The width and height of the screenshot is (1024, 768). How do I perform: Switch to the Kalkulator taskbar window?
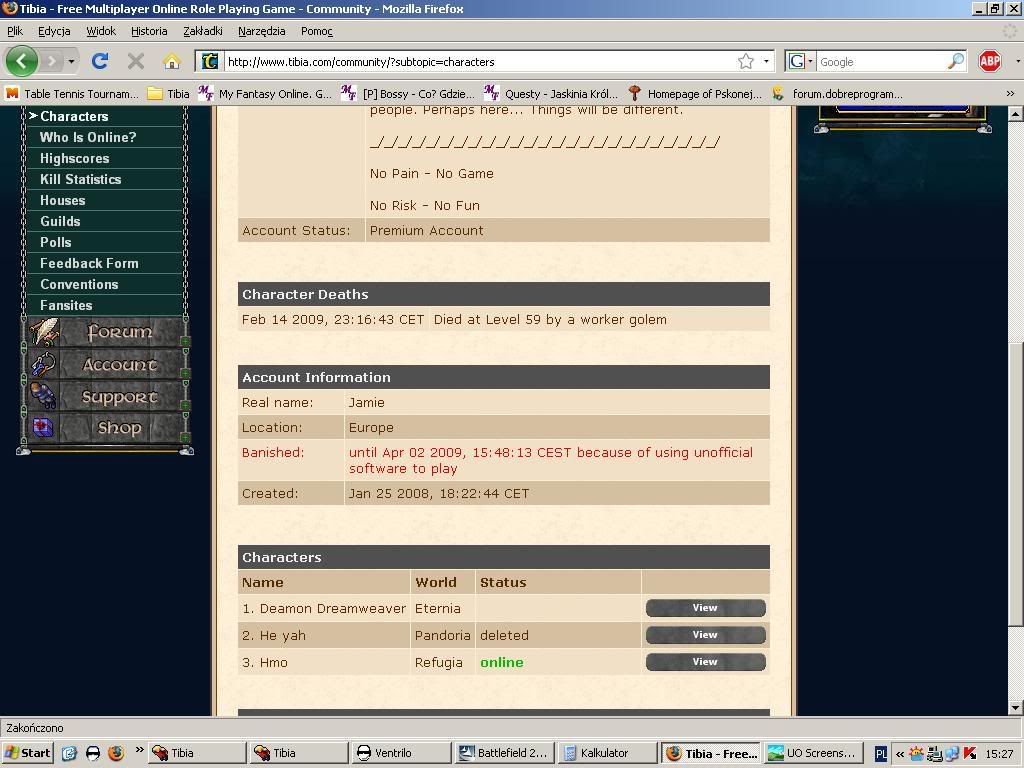(x=607, y=753)
